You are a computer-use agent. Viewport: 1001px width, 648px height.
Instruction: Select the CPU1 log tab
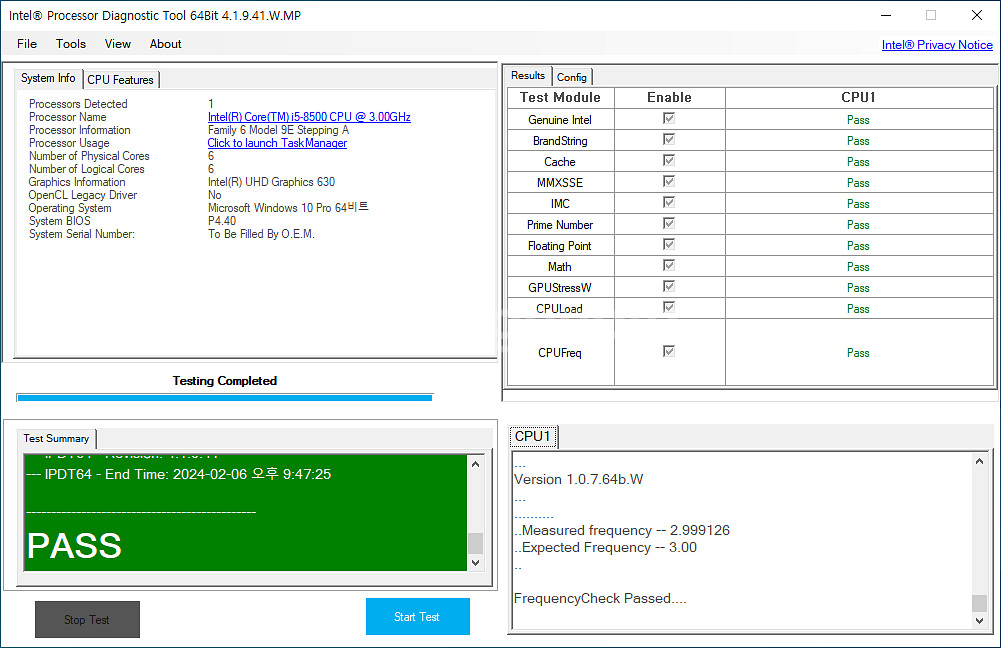click(533, 436)
